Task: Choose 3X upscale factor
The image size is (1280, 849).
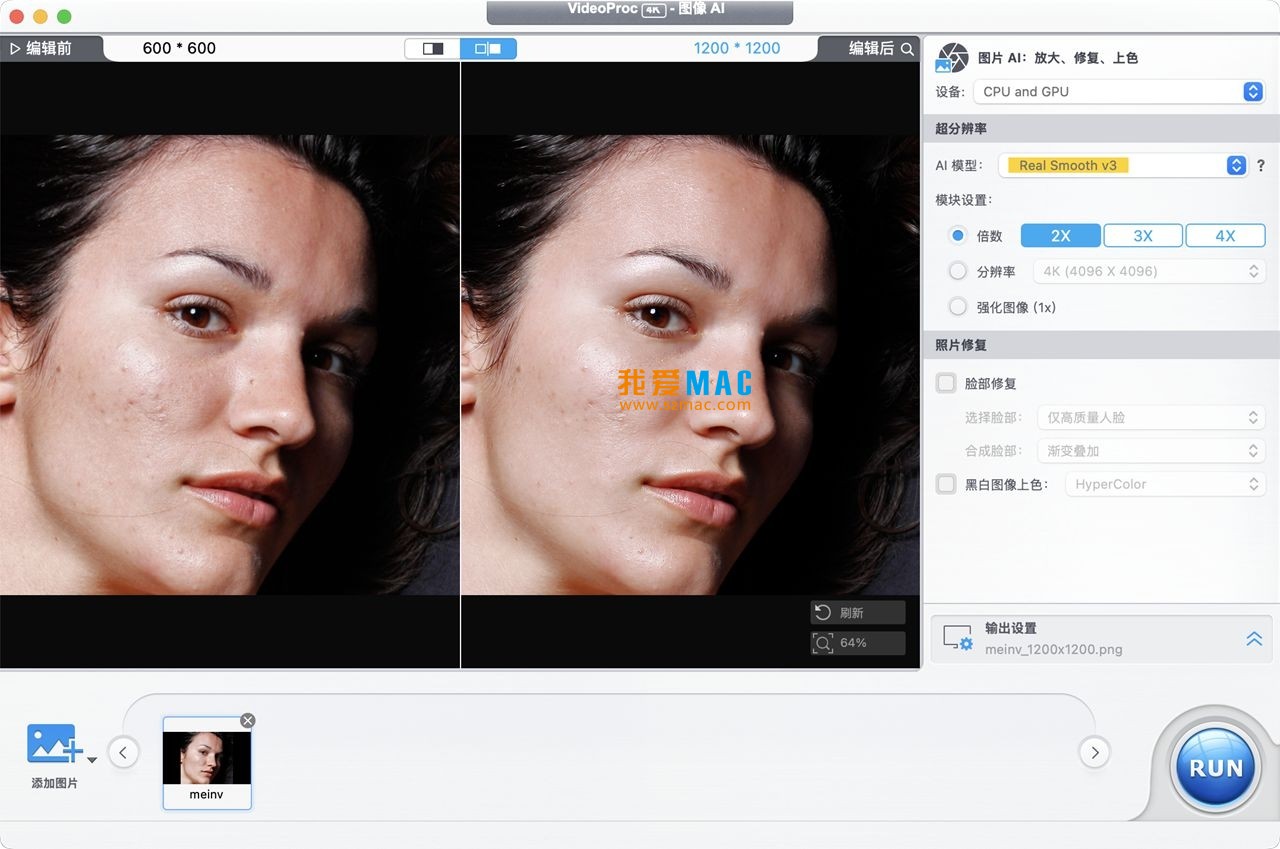Action: pyautogui.click(x=1143, y=236)
